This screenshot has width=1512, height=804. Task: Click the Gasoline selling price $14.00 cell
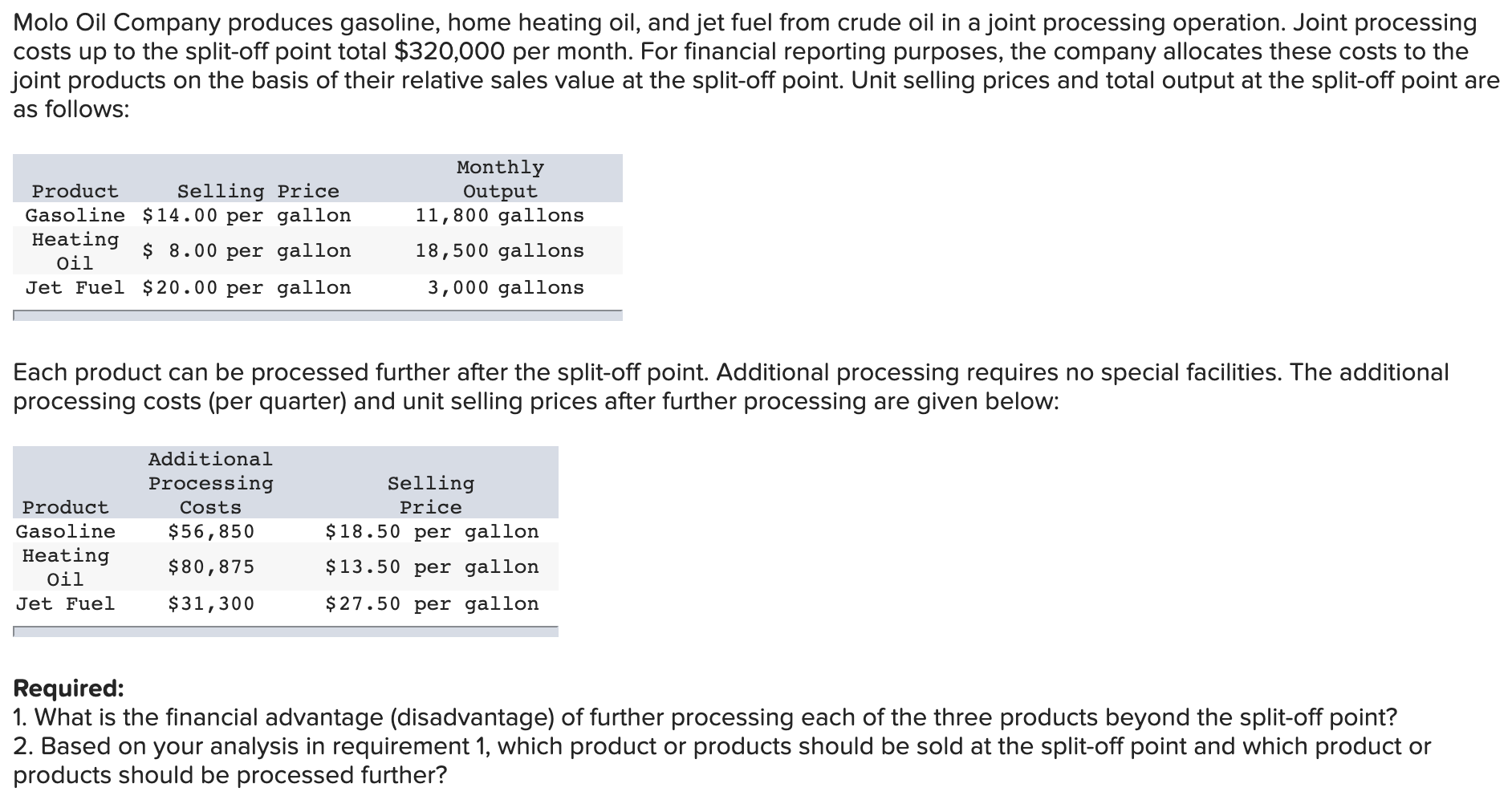click(246, 215)
